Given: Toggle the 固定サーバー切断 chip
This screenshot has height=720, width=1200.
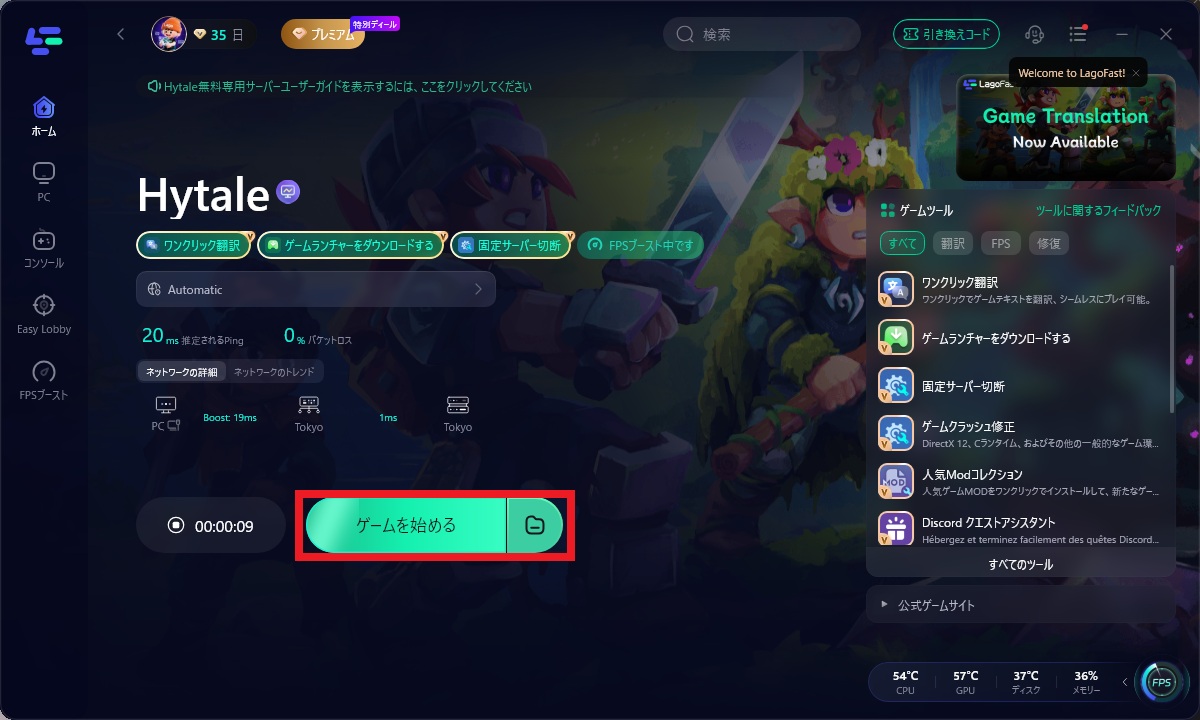Looking at the screenshot, I should pyautogui.click(x=510, y=245).
